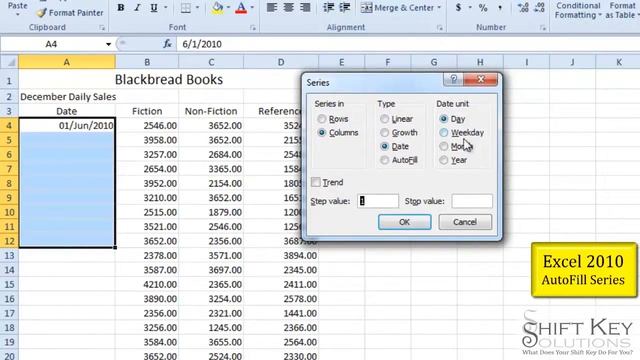
Task: Enable the Trend checkbox
Action: click(316, 182)
